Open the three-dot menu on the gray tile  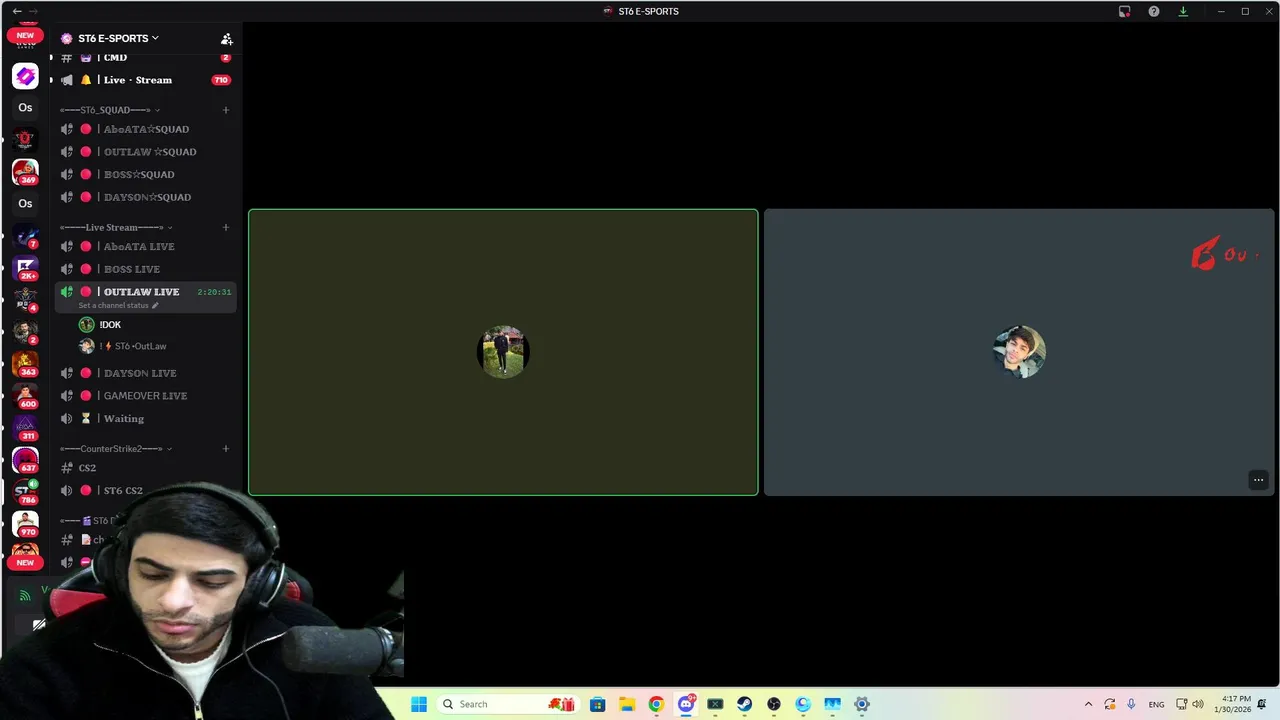pos(1259,480)
